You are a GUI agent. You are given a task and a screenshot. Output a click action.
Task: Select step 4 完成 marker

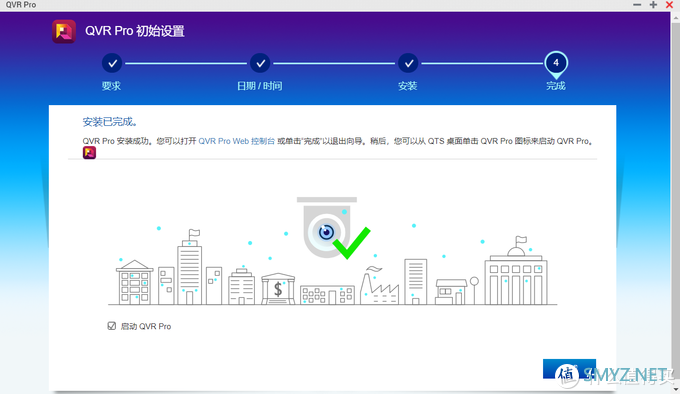tap(556, 64)
